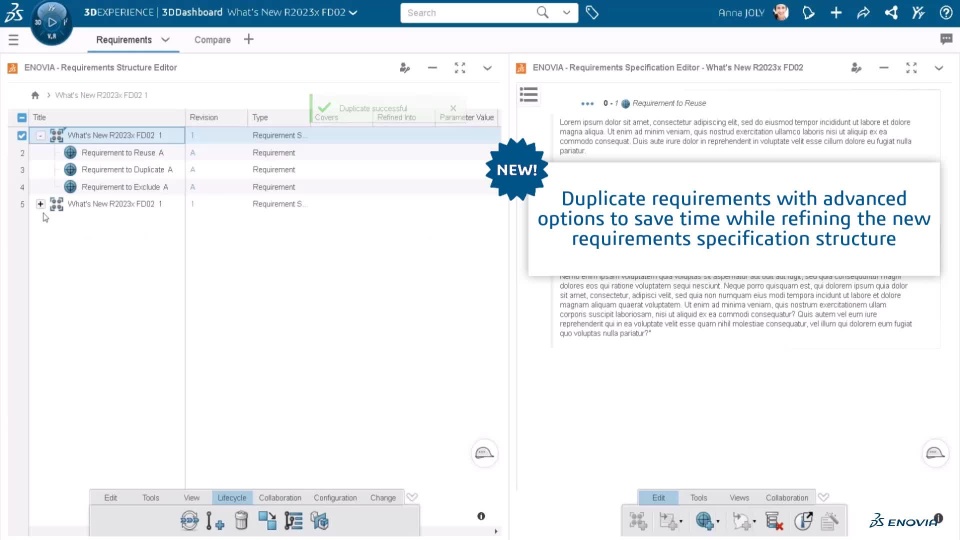Sort by the Type column header
Screen dimensions: 960x540
click(x=260, y=118)
